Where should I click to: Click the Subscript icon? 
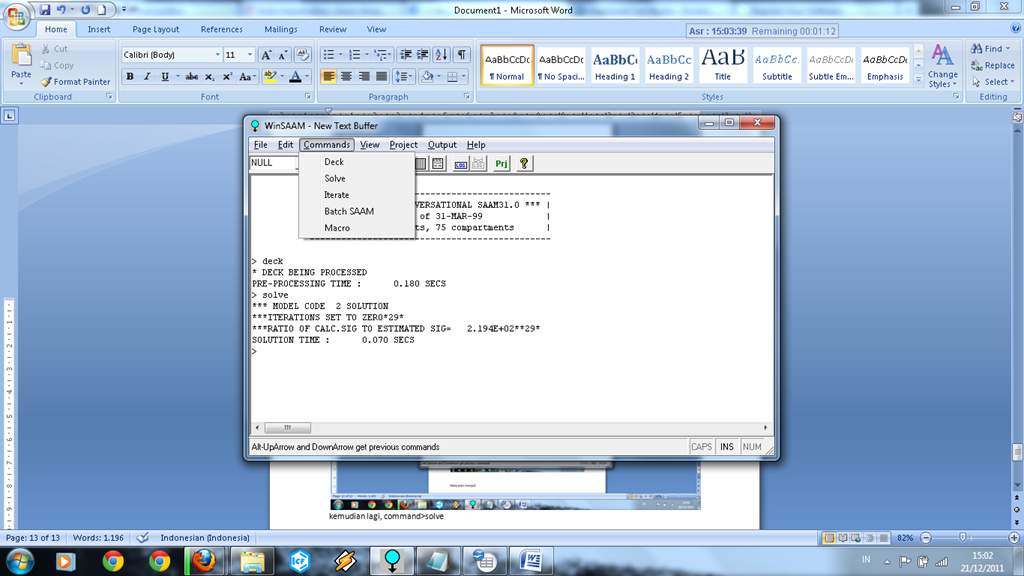coord(209,76)
